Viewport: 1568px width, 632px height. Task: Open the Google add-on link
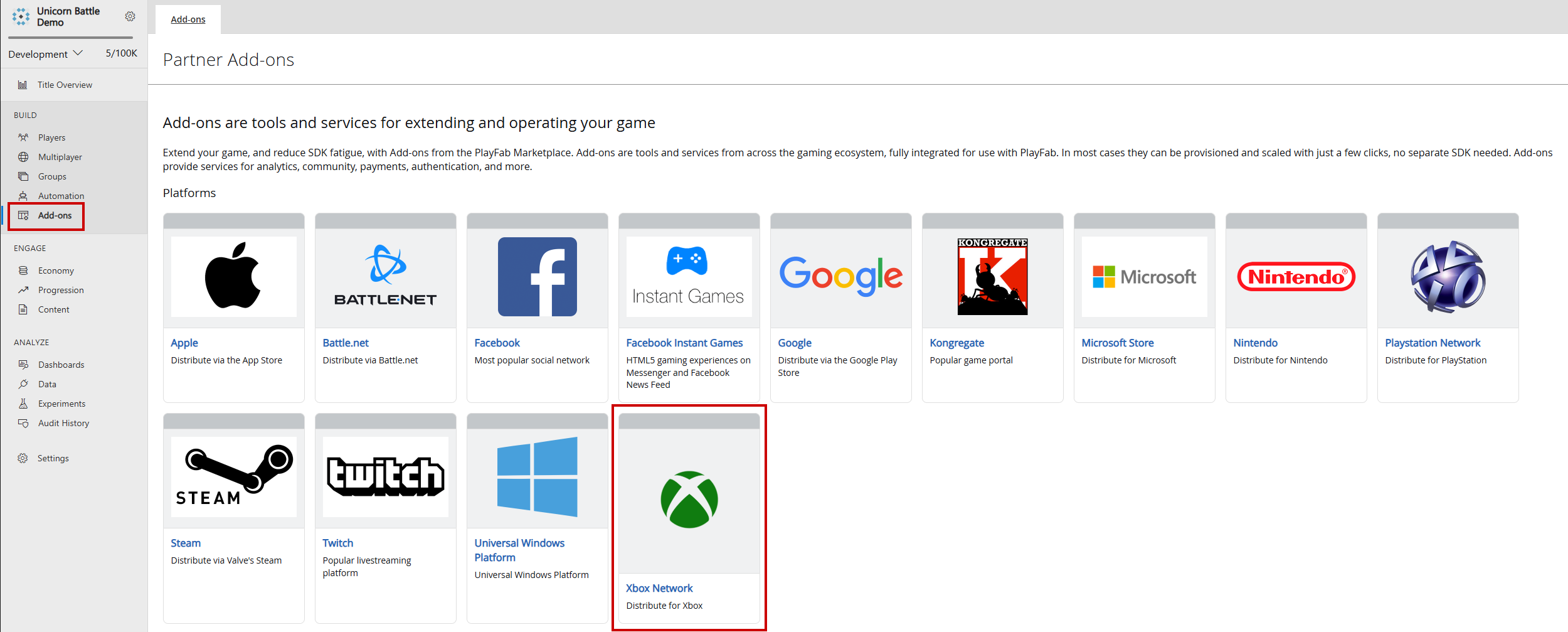coord(795,343)
